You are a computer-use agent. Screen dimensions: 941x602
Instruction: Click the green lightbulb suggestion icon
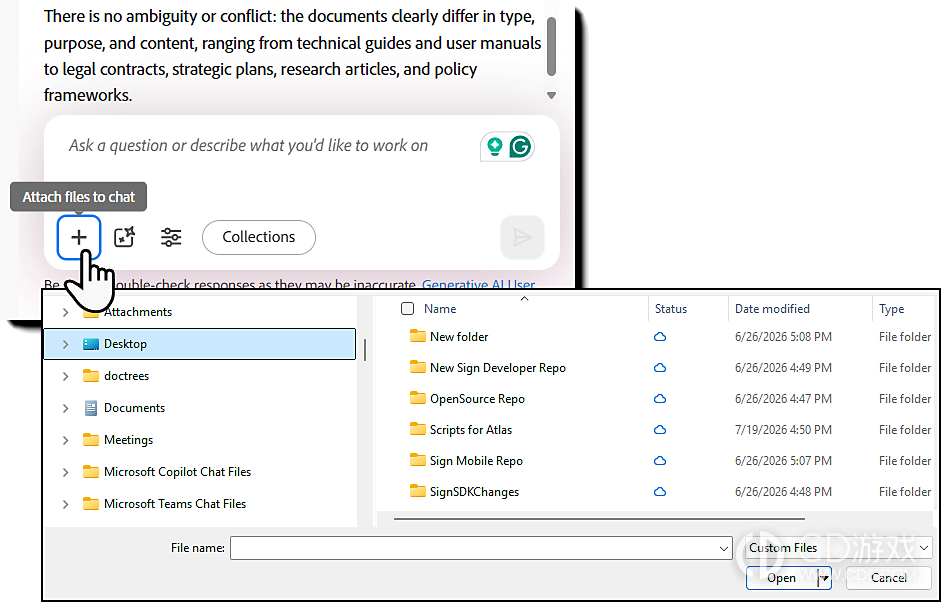coord(495,146)
